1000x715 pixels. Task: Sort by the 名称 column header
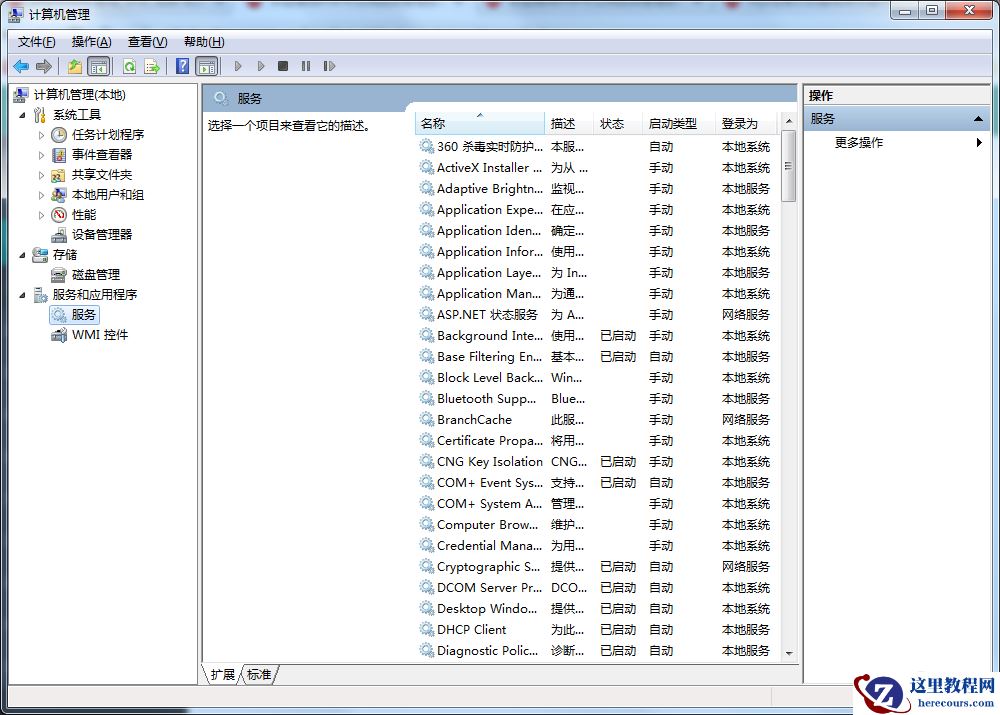[x=480, y=124]
